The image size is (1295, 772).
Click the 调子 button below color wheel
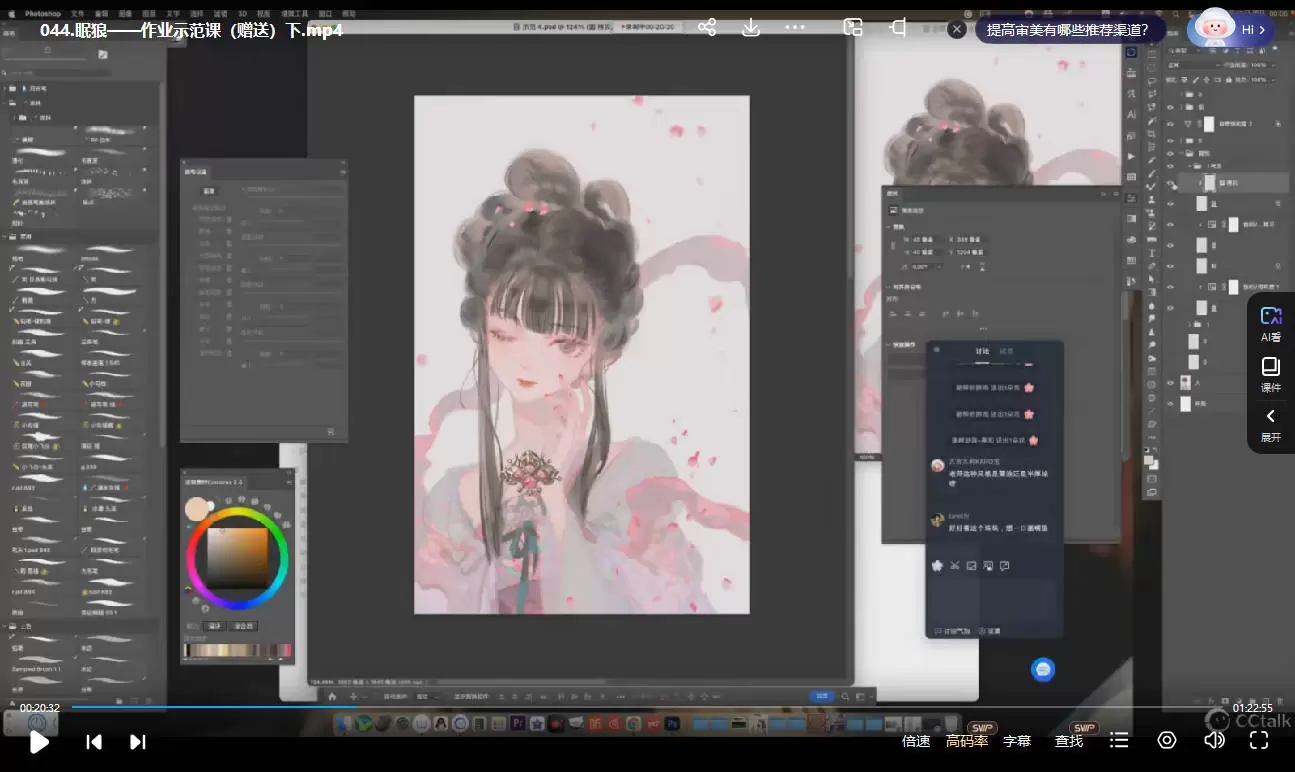tap(215, 626)
